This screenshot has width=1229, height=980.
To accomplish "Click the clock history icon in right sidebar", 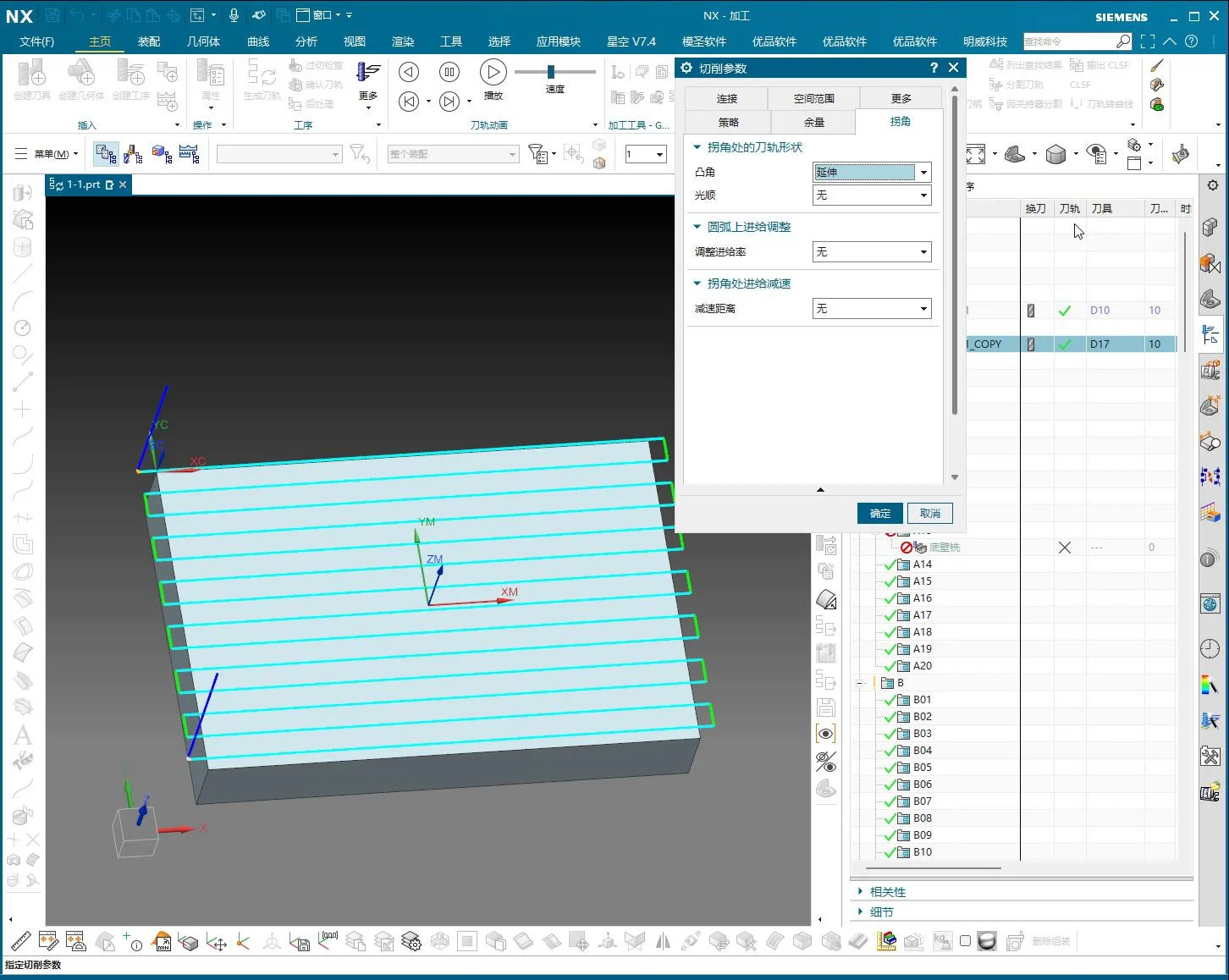I will point(1211,648).
